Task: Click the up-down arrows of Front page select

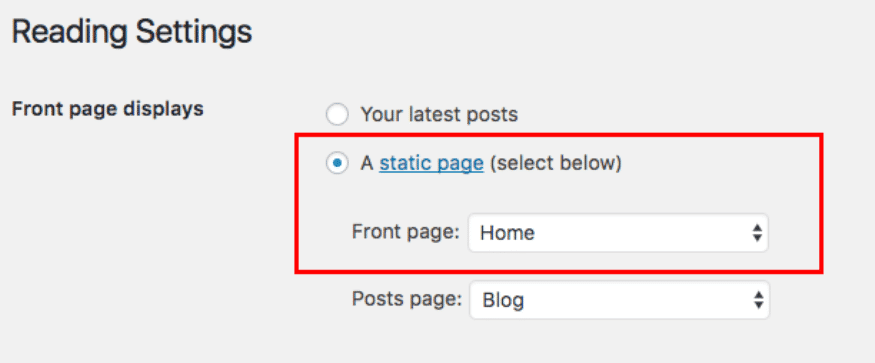Action: pyautogui.click(x=757, y=233)
